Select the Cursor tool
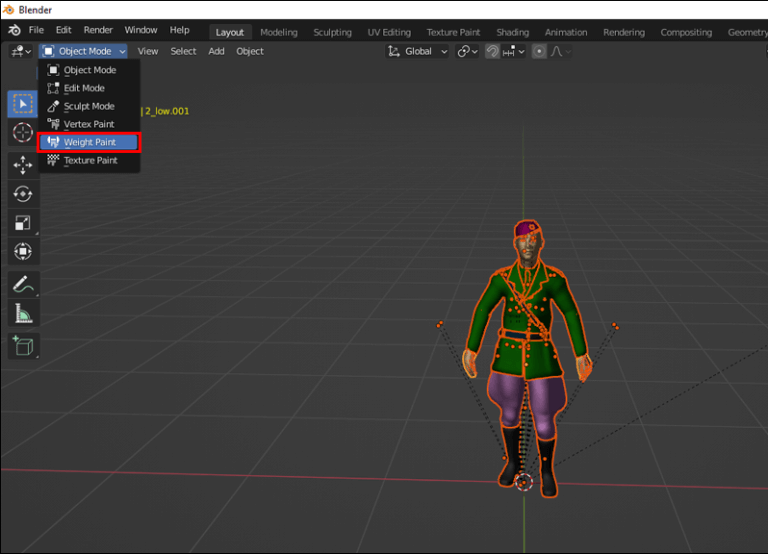The width and height of the screenshot is (768, 554). point(23,133)
